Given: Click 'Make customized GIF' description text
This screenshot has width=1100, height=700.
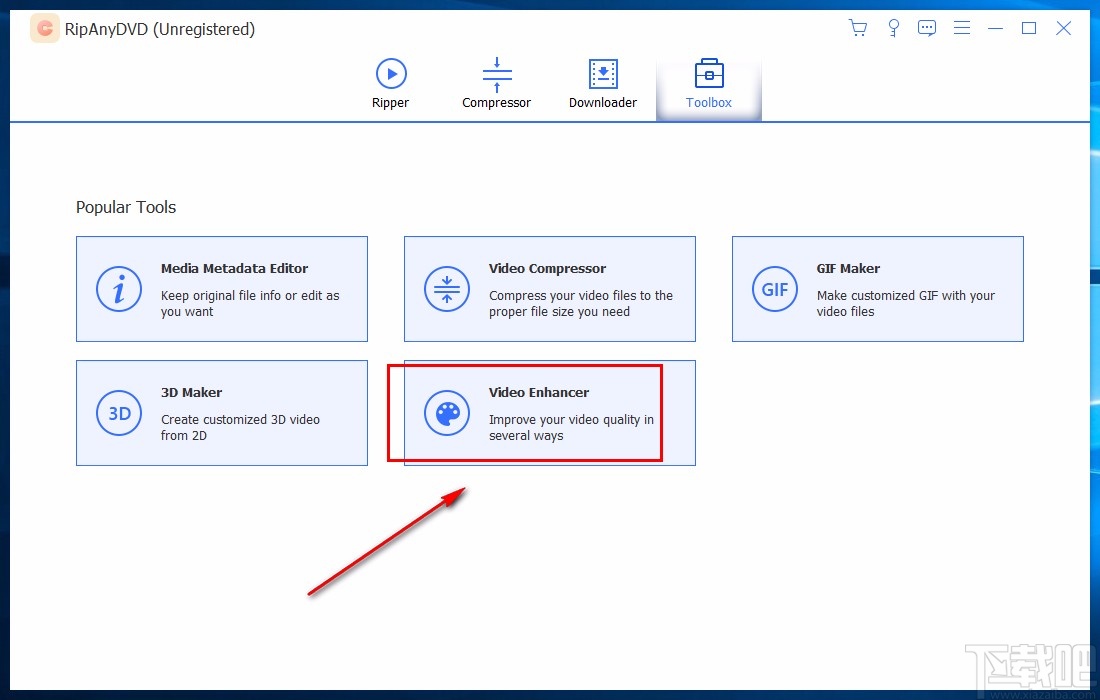Looking at the screenshot, I should tap(906, 304).
